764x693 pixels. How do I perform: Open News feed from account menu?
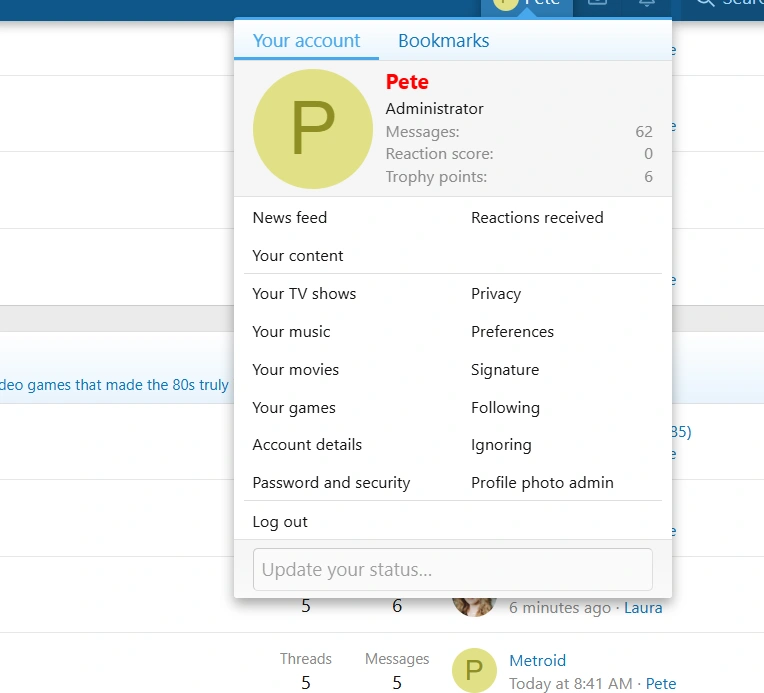[290, 218]
